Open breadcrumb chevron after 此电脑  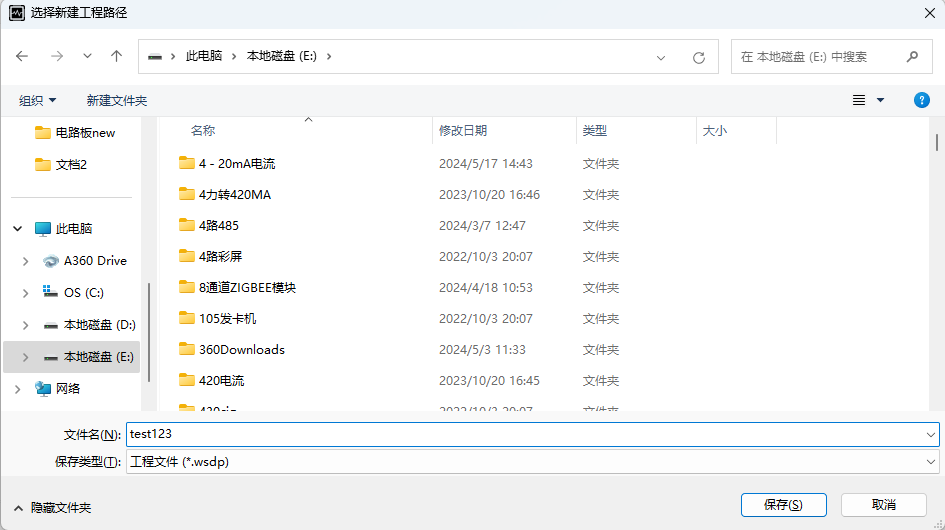coord(234,56)
